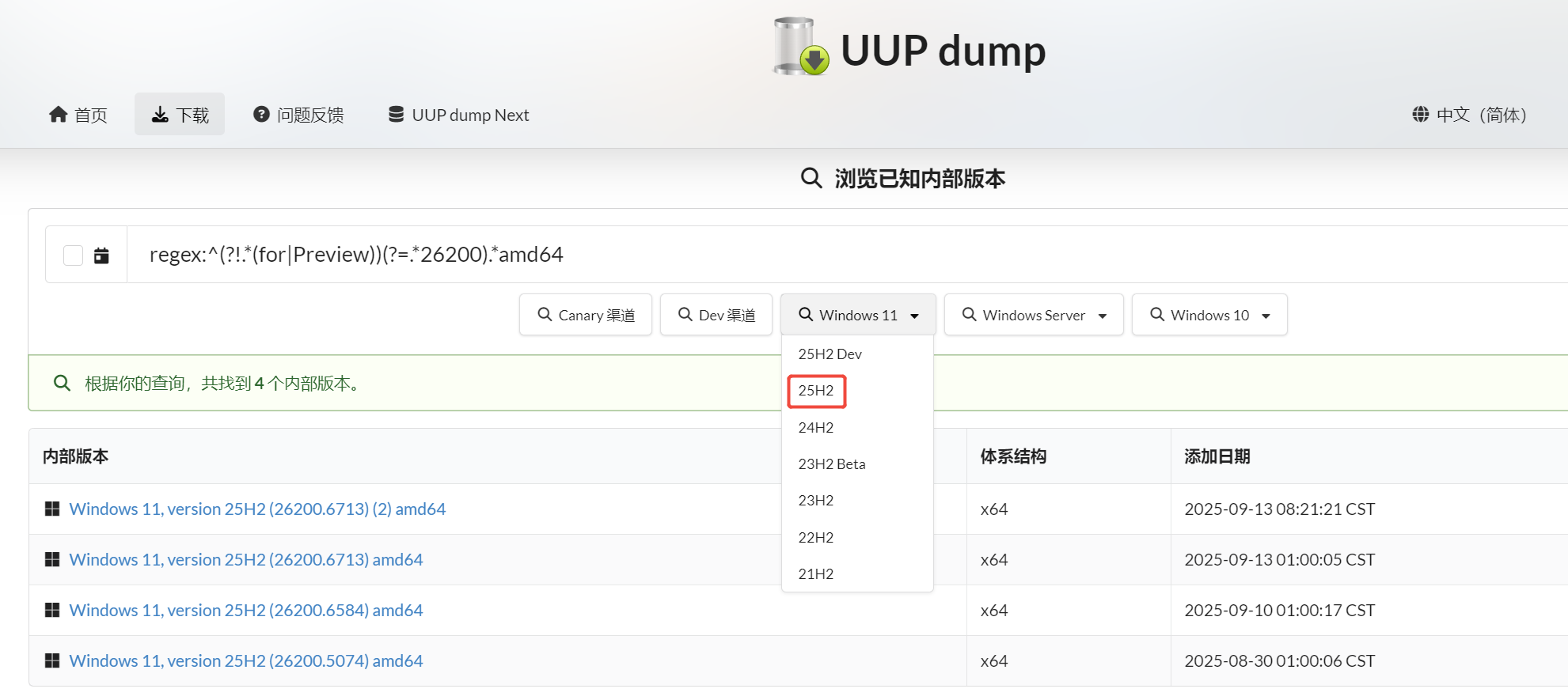The height and width of the screenshot is (700, 1568).
Task: Select 22H2 from the dropdown list
Action: (857, 537)
